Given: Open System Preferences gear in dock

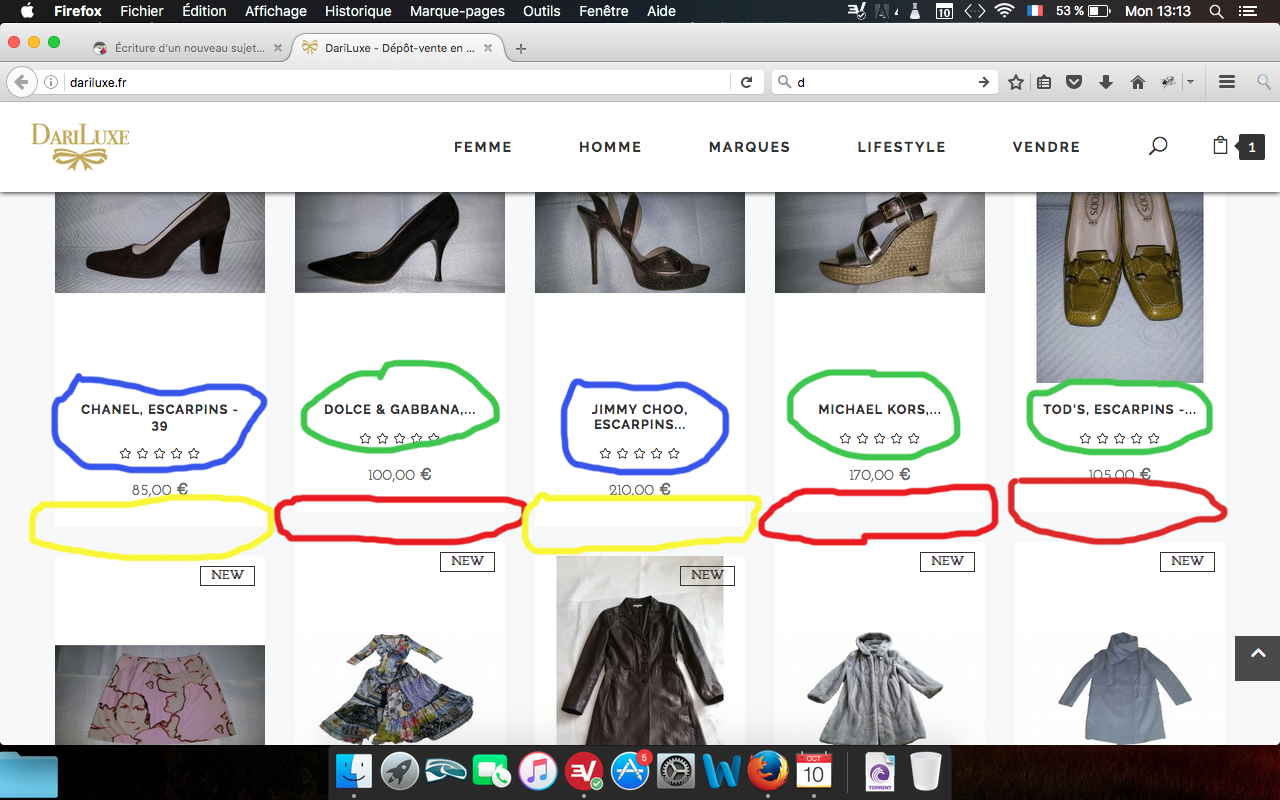Looking at the screenshot, I should [676, 771].
